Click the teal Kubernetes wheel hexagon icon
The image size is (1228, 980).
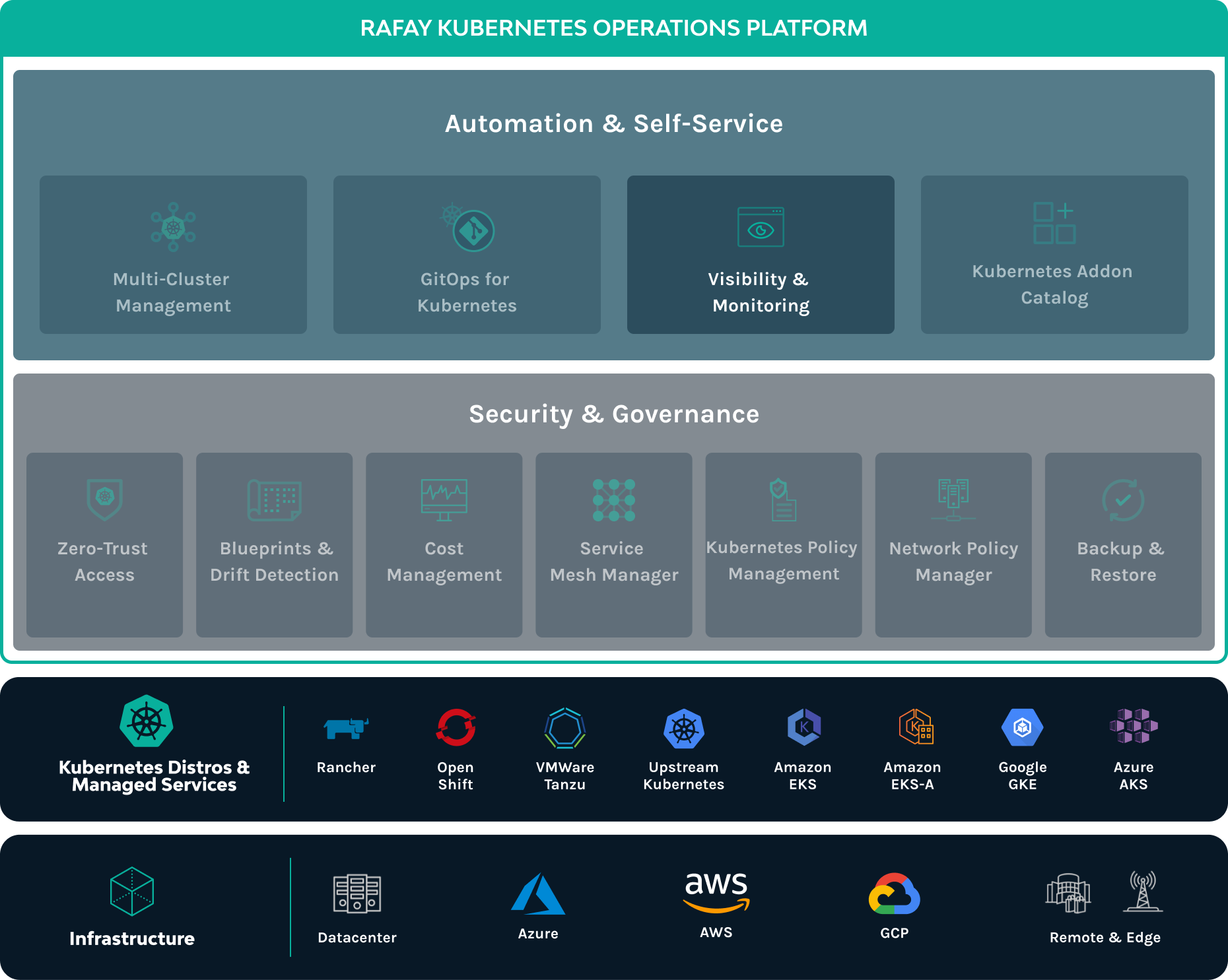[x=147, y=721]
